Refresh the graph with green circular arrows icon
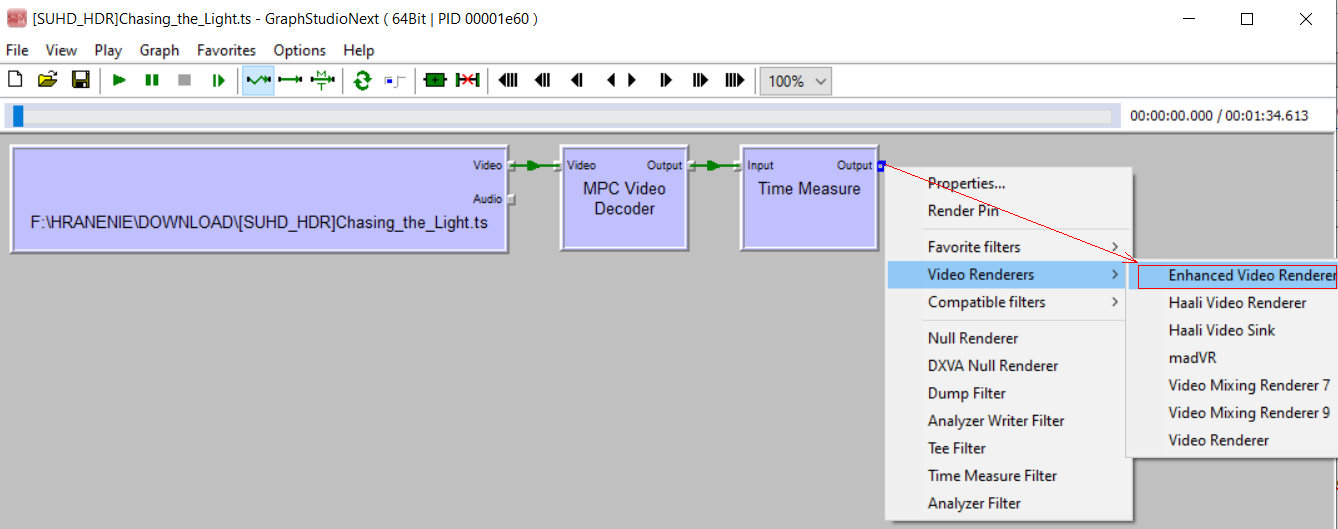1338x529 pixels. tap(362, 80)
